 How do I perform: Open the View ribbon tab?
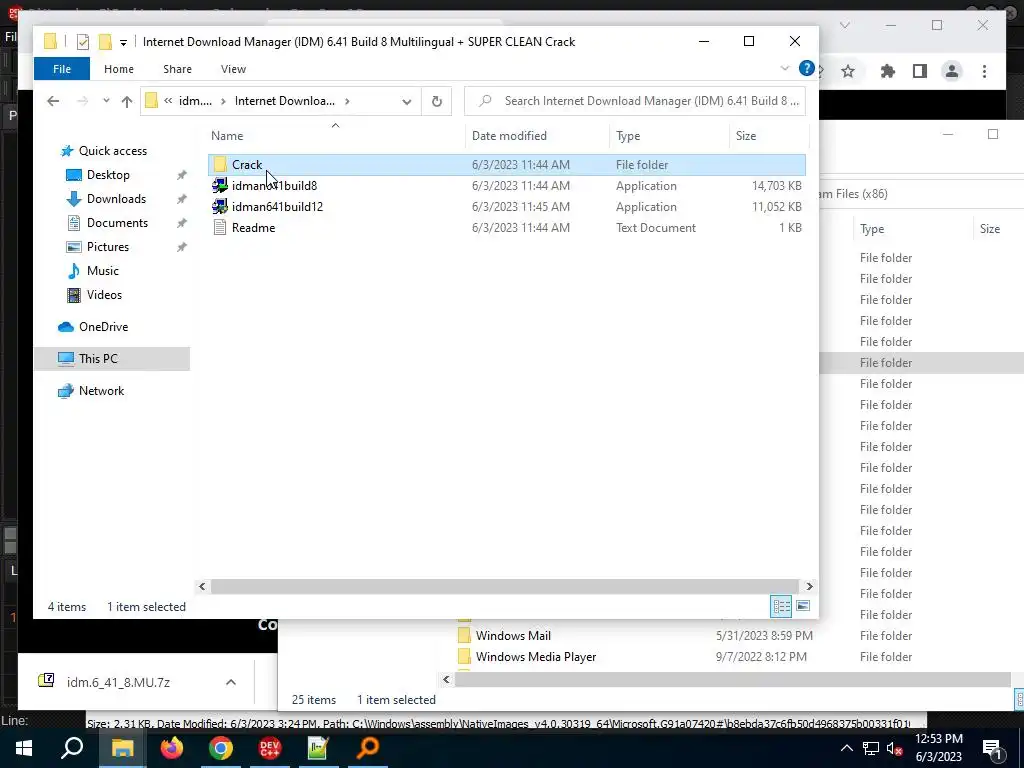tap(233, 69)
